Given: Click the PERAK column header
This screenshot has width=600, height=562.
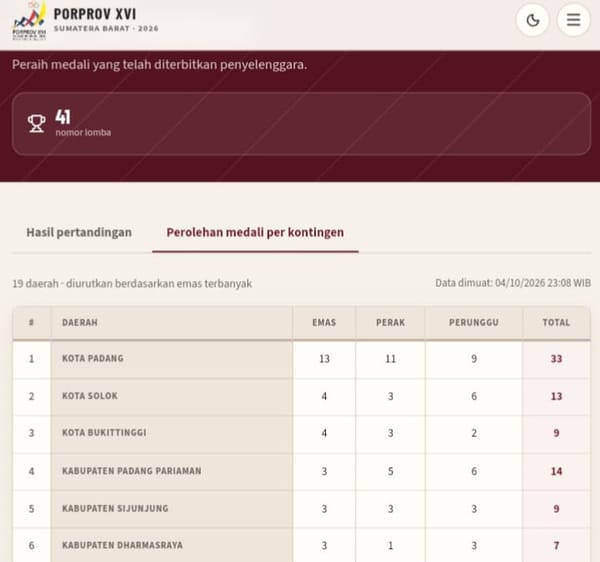Looking at the screenshot, I should (x=390, y=323).
